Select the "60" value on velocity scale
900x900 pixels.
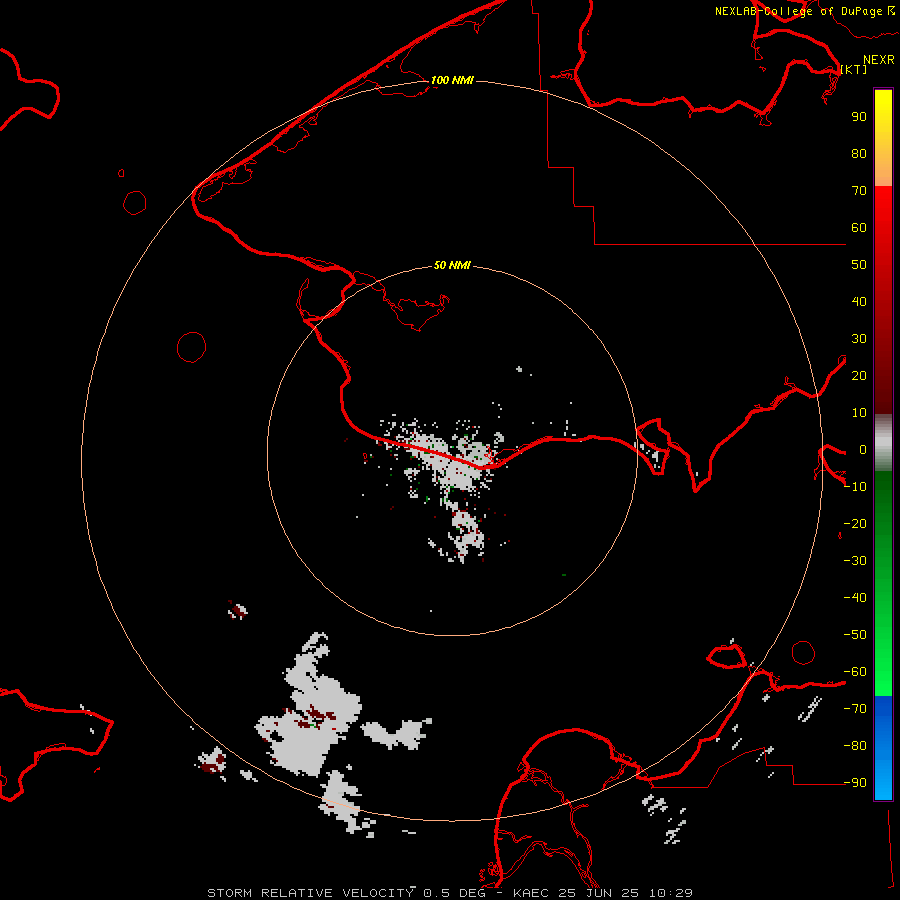[859, 228]
